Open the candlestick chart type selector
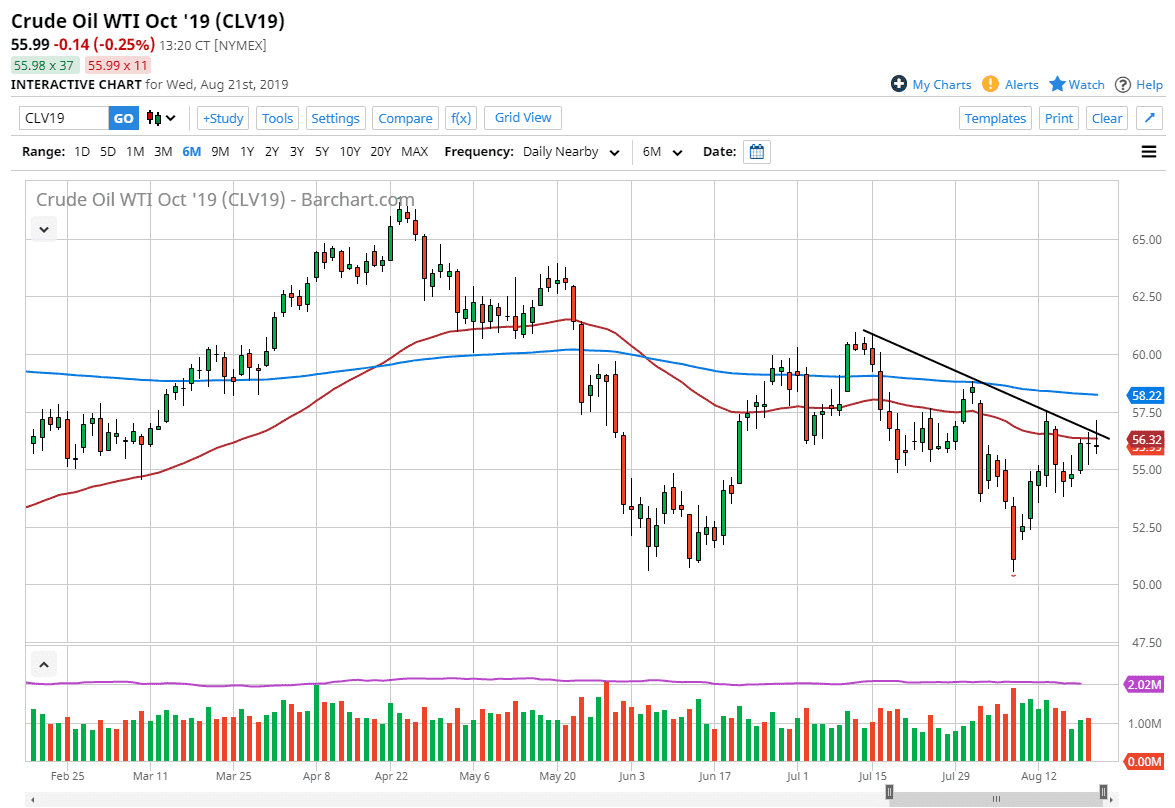The image size is (1175, 808). coord(161,118)
